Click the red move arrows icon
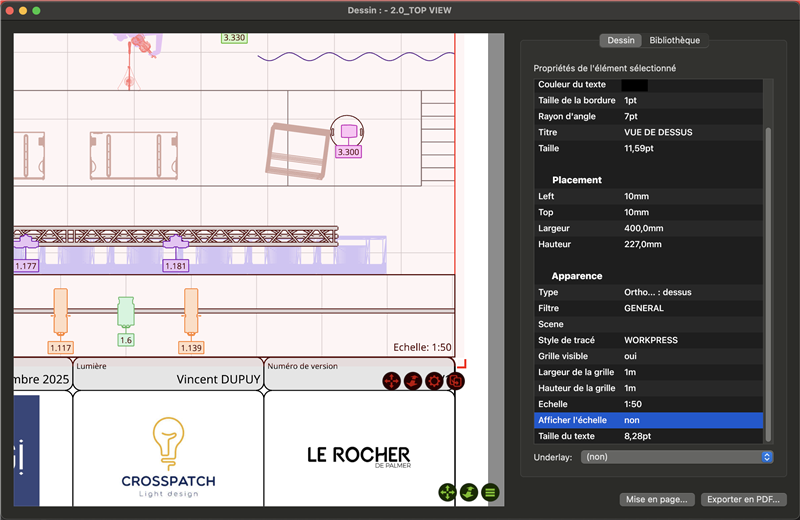Screen dimensions: 800x520 (x=392, y=381)
